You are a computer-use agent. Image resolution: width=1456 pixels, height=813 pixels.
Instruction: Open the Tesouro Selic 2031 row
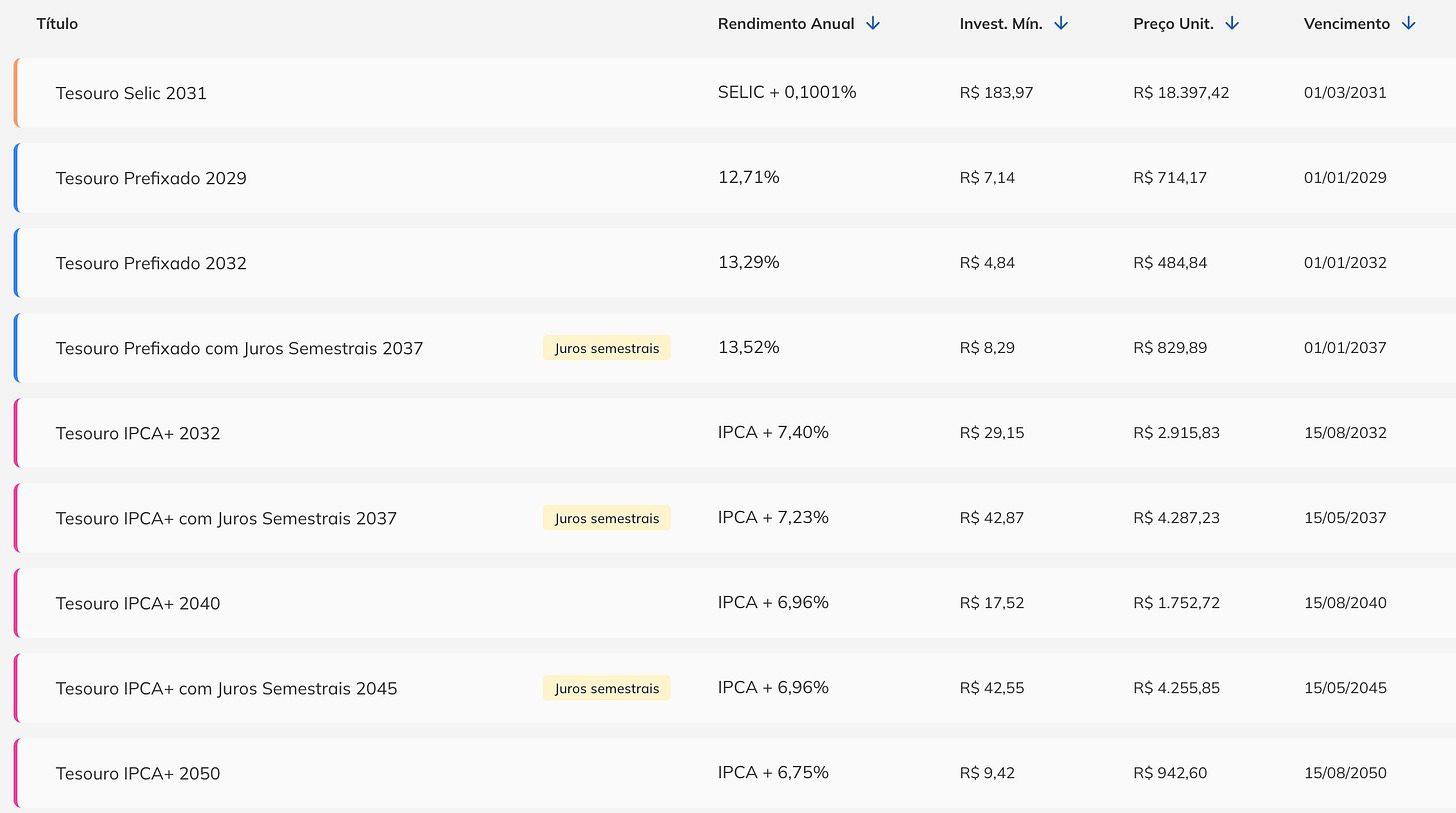click(x=131, y=93)
